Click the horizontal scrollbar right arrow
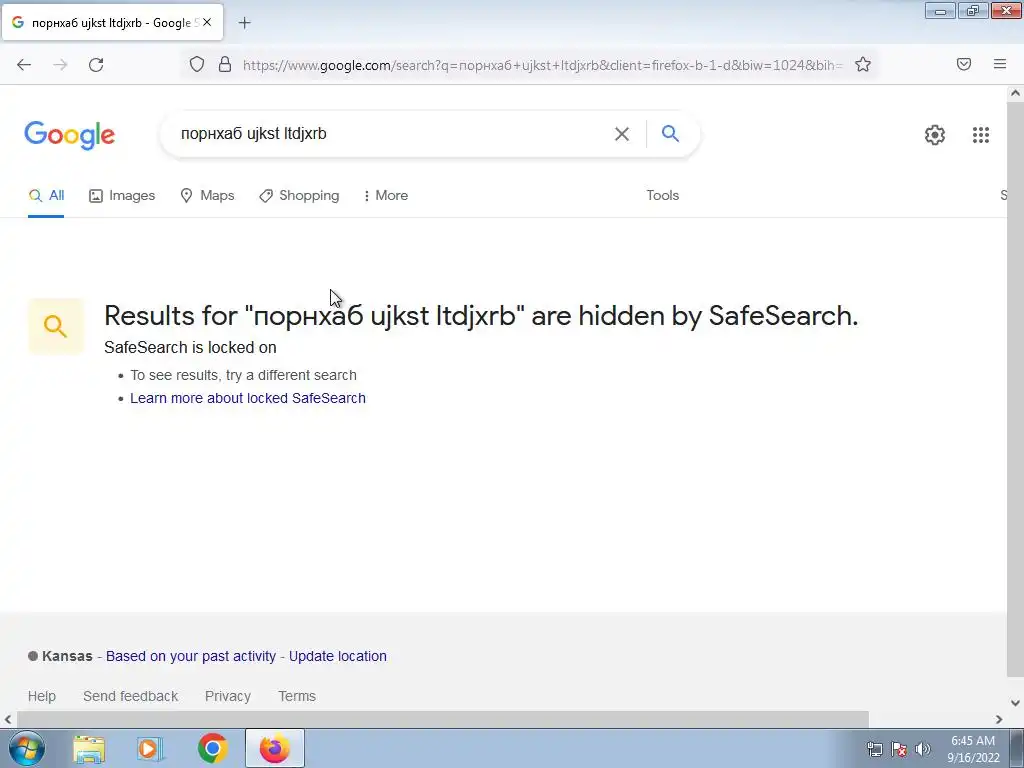This screenshot has width=1024, height=768. (999, 720)
